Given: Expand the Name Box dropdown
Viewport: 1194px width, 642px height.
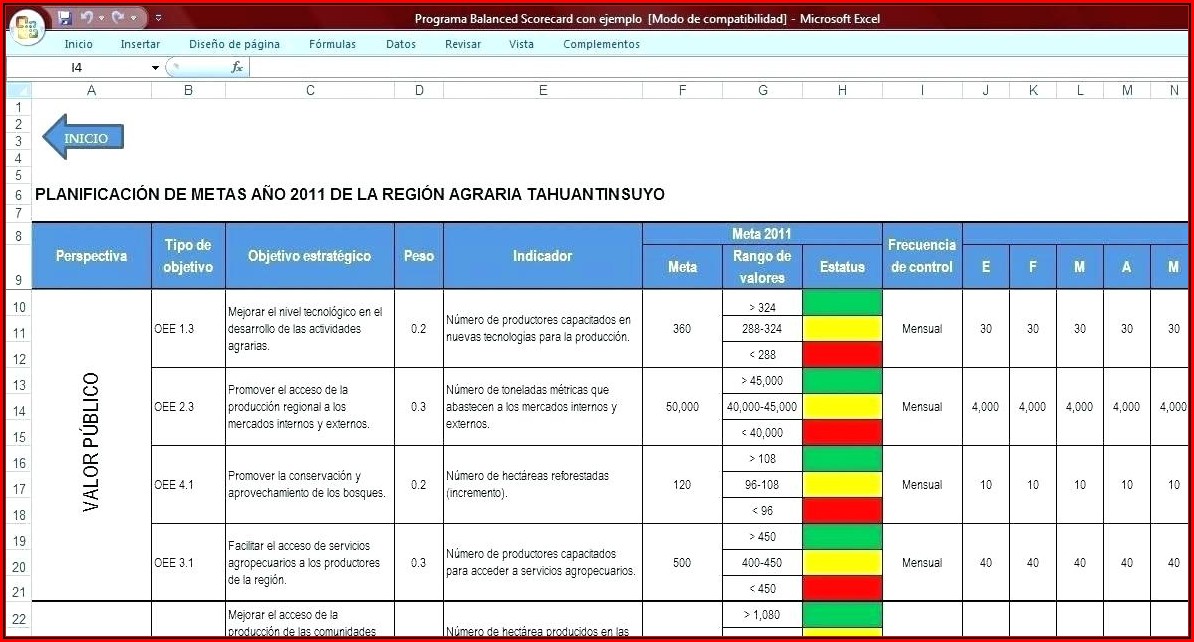Looking at the screenshot, I should [x=155, y=68].
